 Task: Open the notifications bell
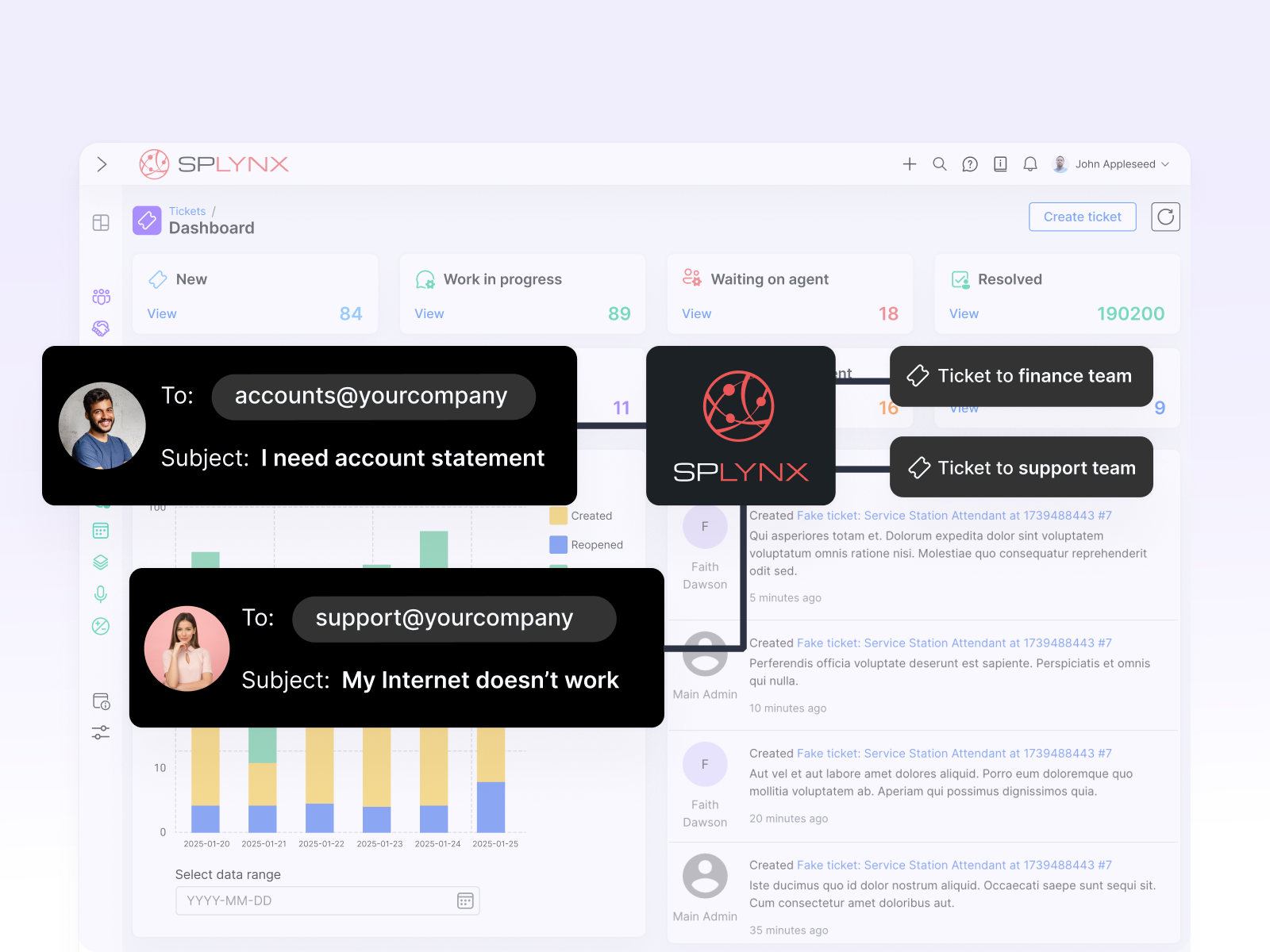1030,164
